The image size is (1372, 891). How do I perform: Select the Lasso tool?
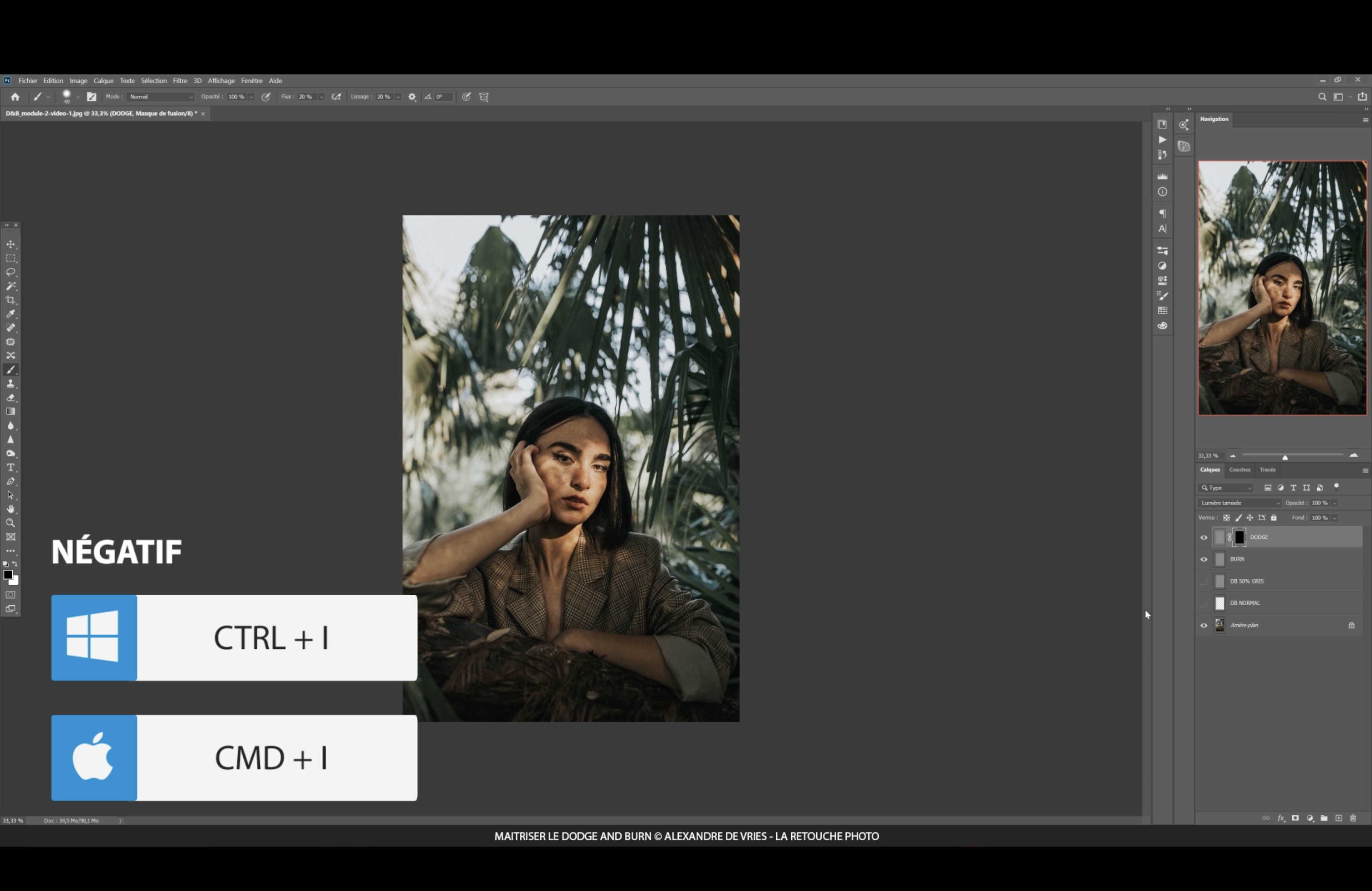tap(11, 272)
